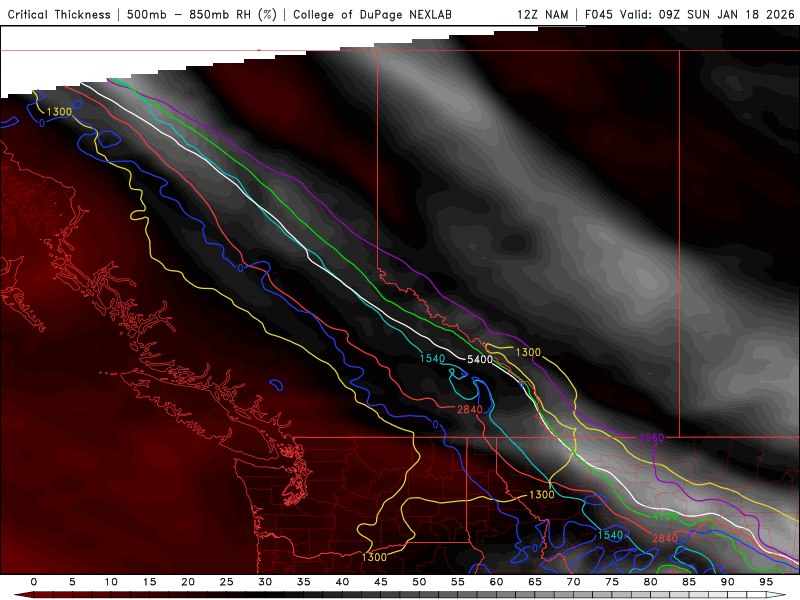Click the 90 tick label on the color bar
This screenshot has height=600, width=800.
[727, 582]
